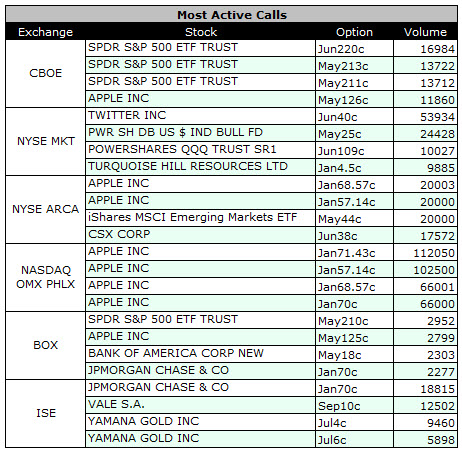This screenshot has width=462, height=452.
Task: Click the Volume column header
Action: tap(425, 32)
